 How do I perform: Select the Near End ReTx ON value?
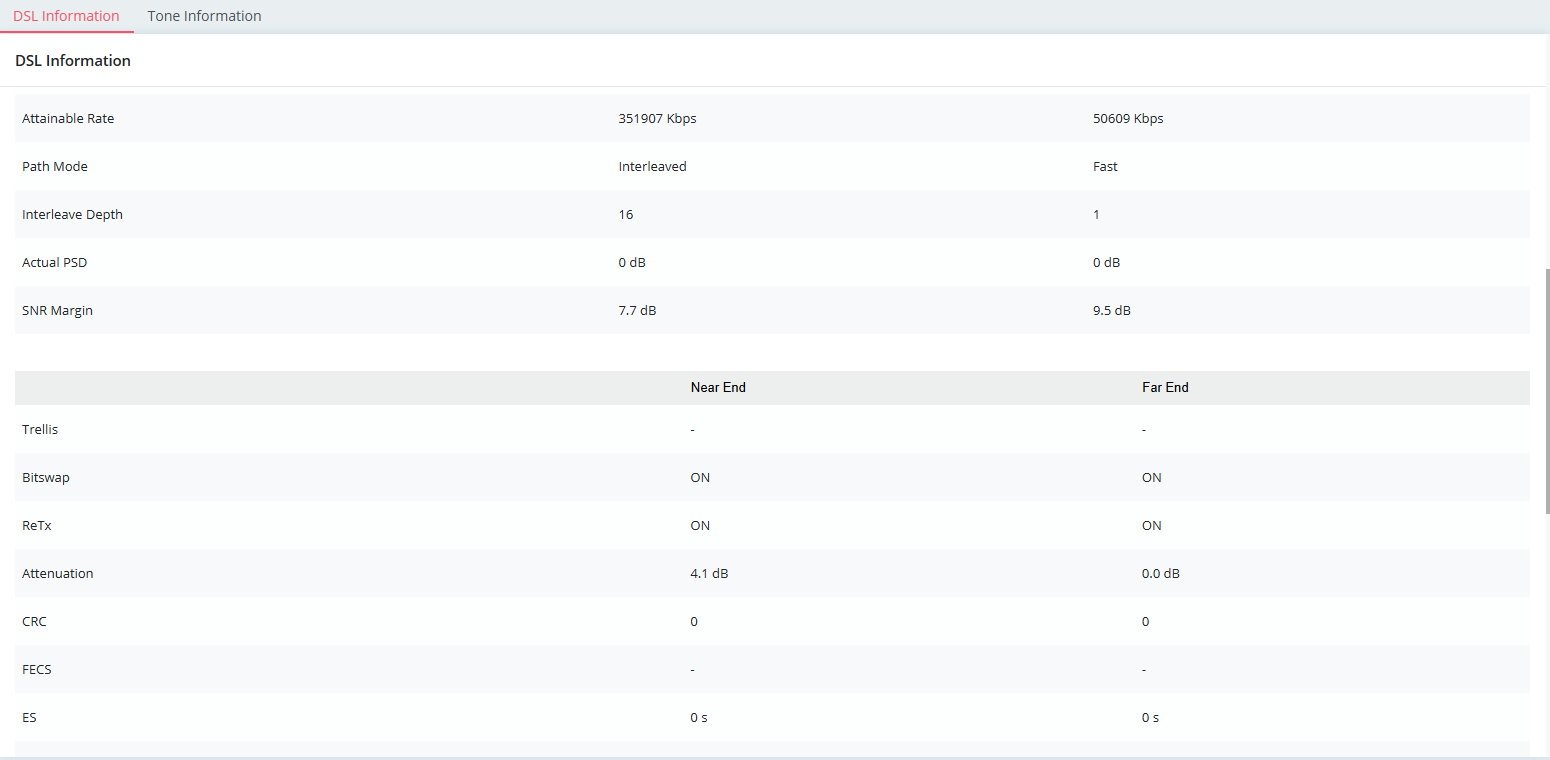[x=700, y=525]
